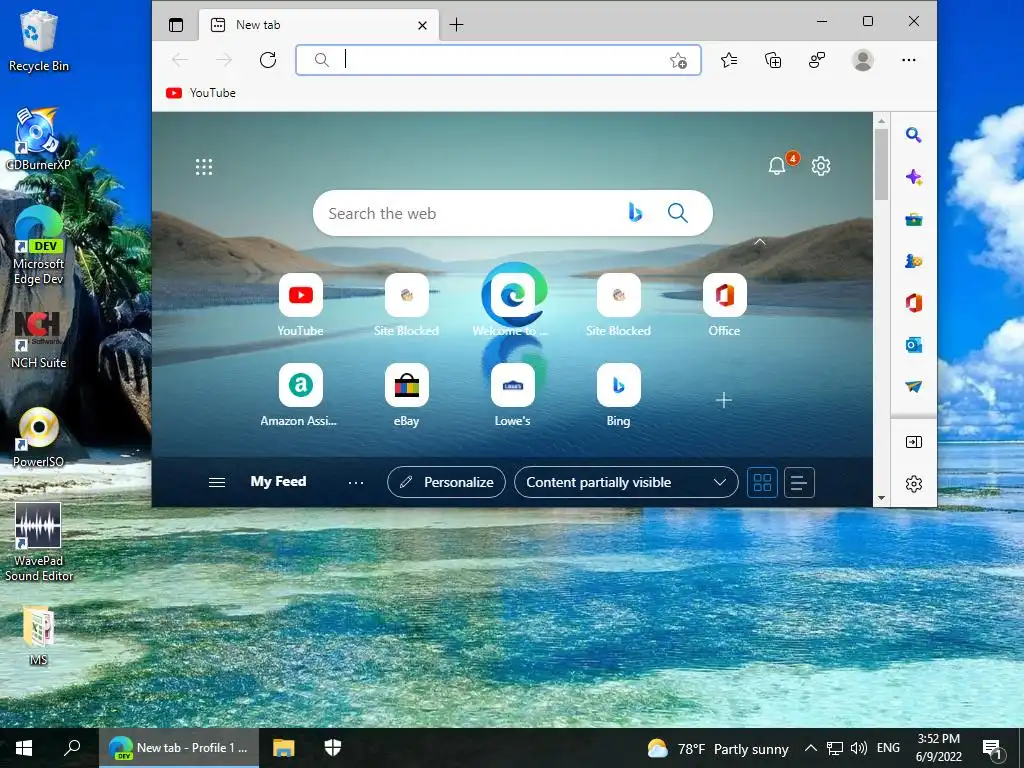This screenshot has height=768, width=1024.
Task: Open the sidebar Search icon
Action: [914, 135]
